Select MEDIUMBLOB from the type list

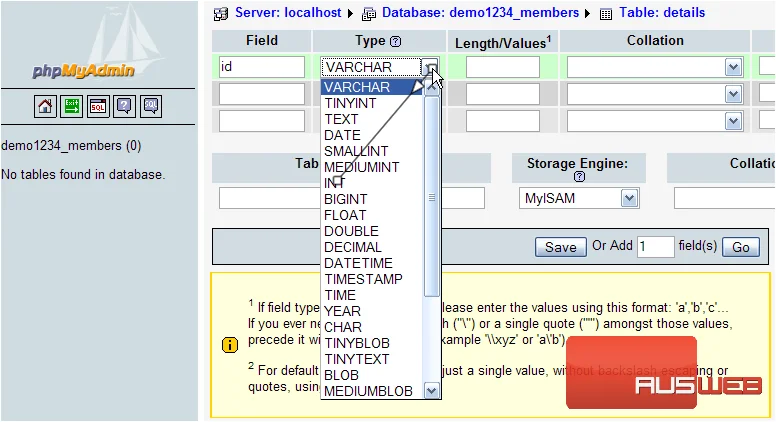[x=372, y=391]
